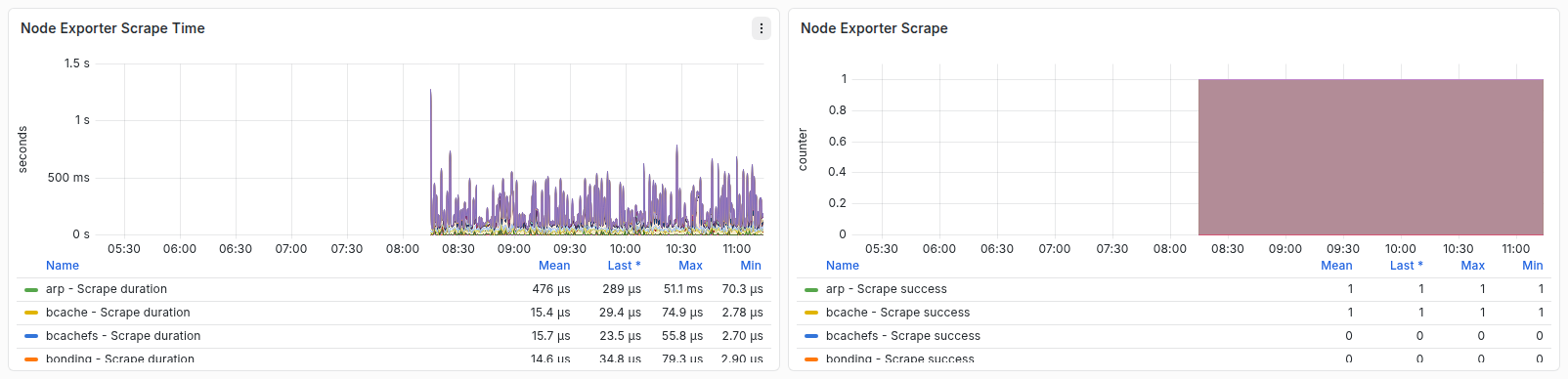
Task: Click the 29.4 µs last value for bcache
Action: point(620,313)
